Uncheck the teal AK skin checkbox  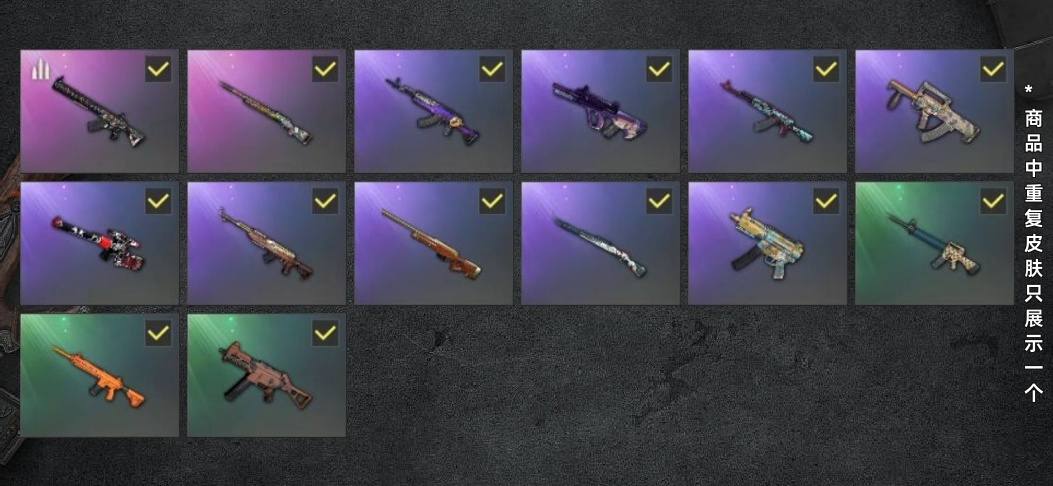click(x=826, y=69)
